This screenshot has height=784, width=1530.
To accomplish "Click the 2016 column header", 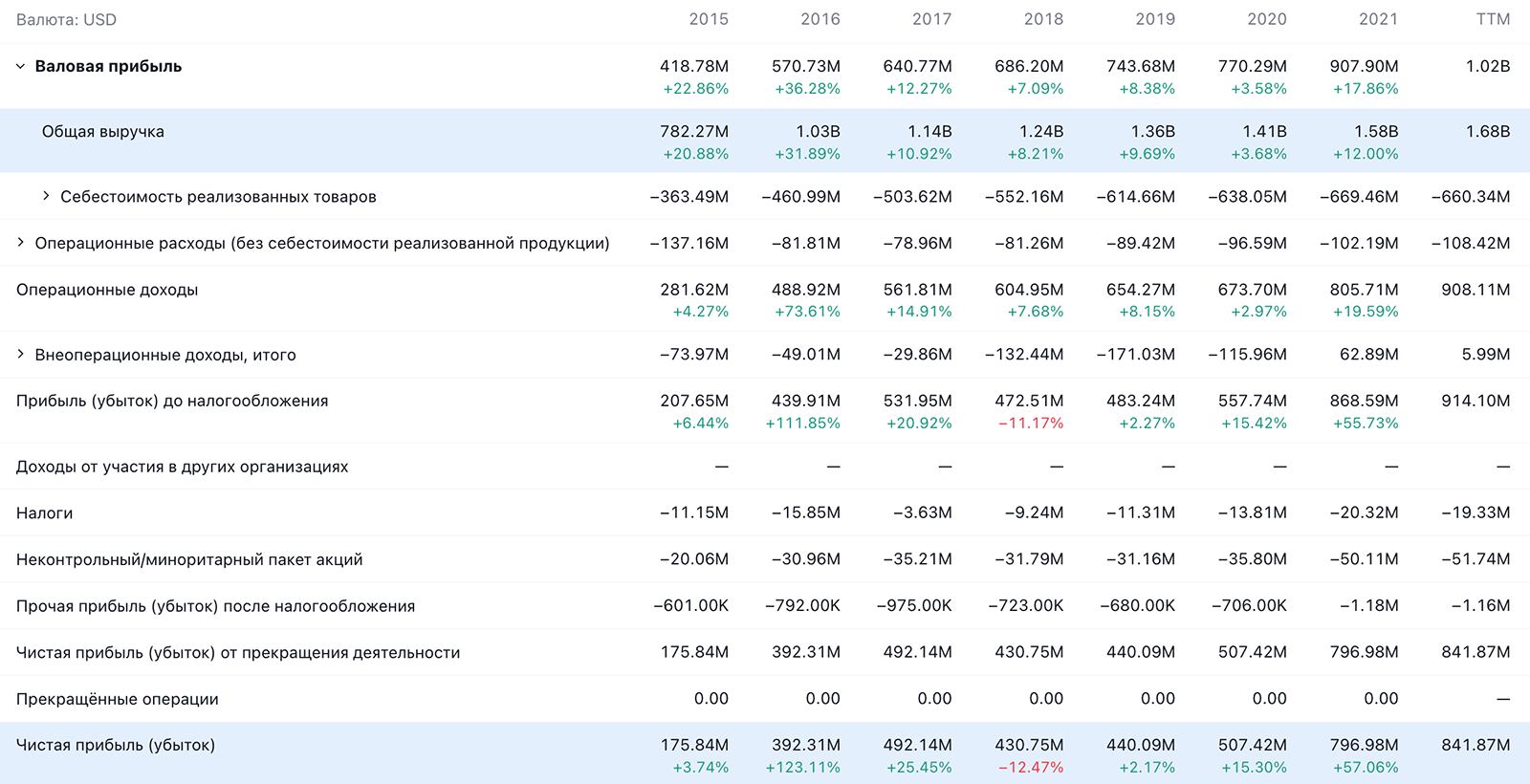I will tap(820, 19).
